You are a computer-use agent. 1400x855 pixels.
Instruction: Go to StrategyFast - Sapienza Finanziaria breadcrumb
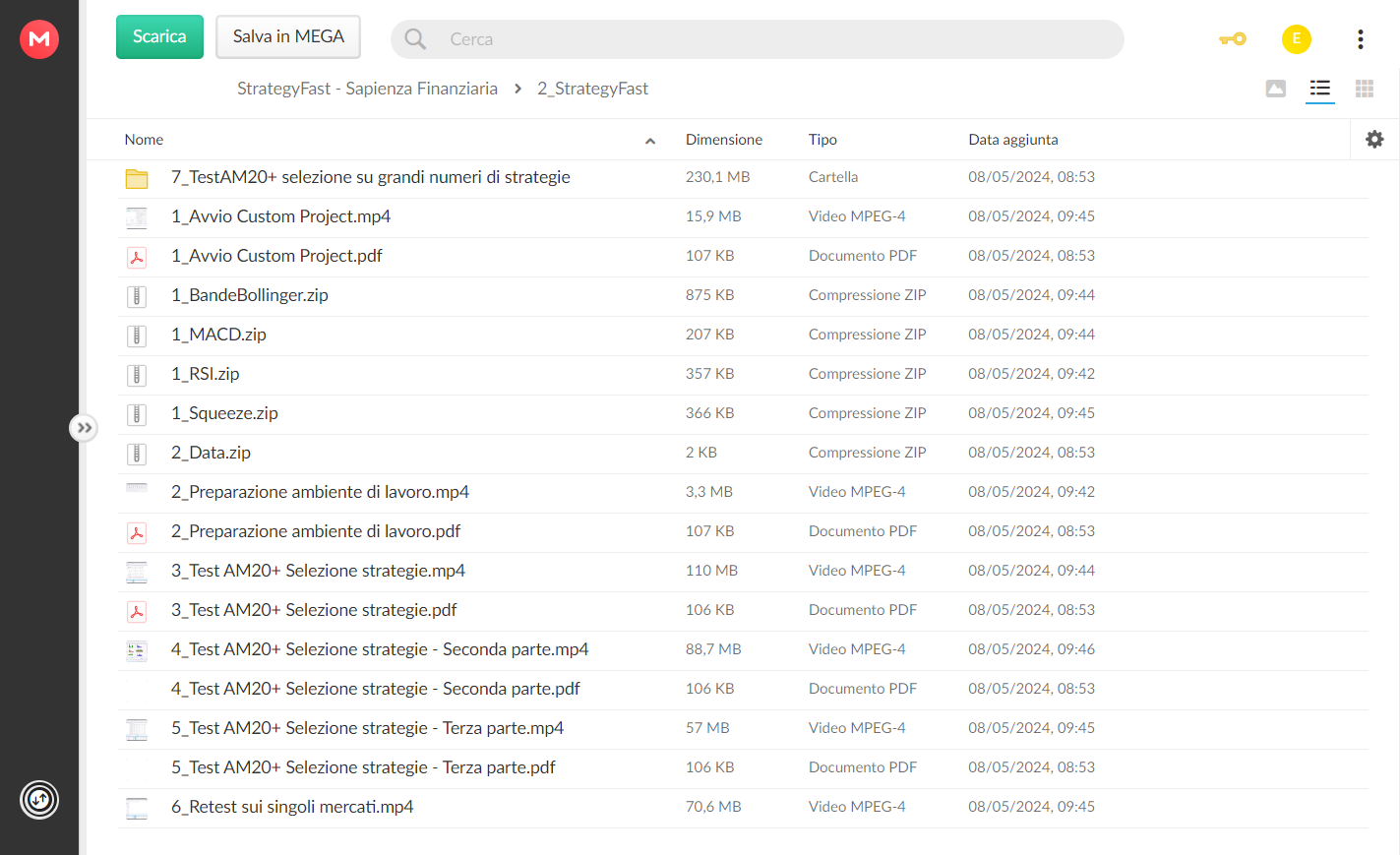click(x=367, y=89)
